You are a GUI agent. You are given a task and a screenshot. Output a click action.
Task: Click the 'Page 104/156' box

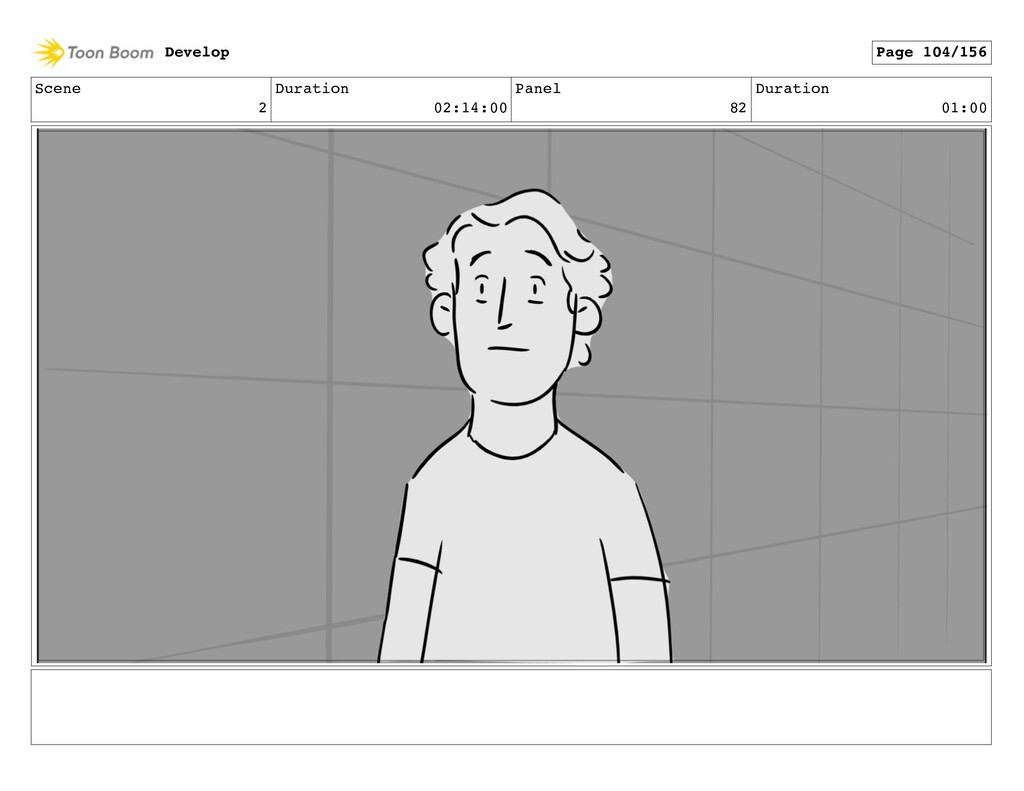(931, 52)
